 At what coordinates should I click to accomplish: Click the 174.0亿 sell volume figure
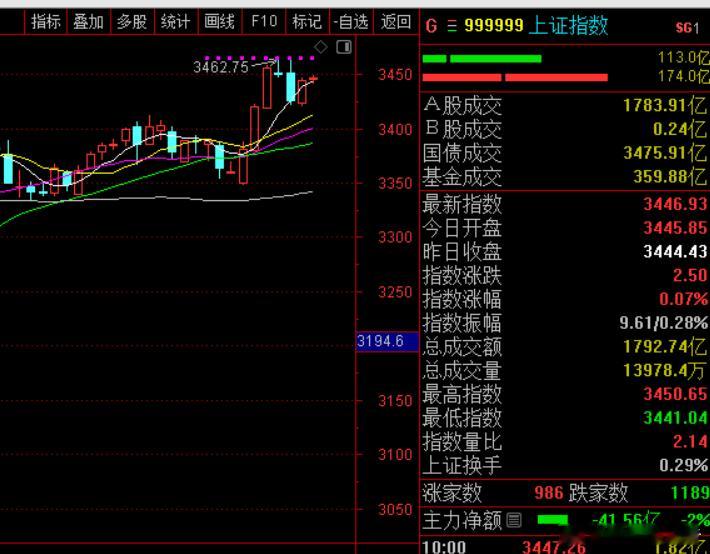tap(684, 77)
